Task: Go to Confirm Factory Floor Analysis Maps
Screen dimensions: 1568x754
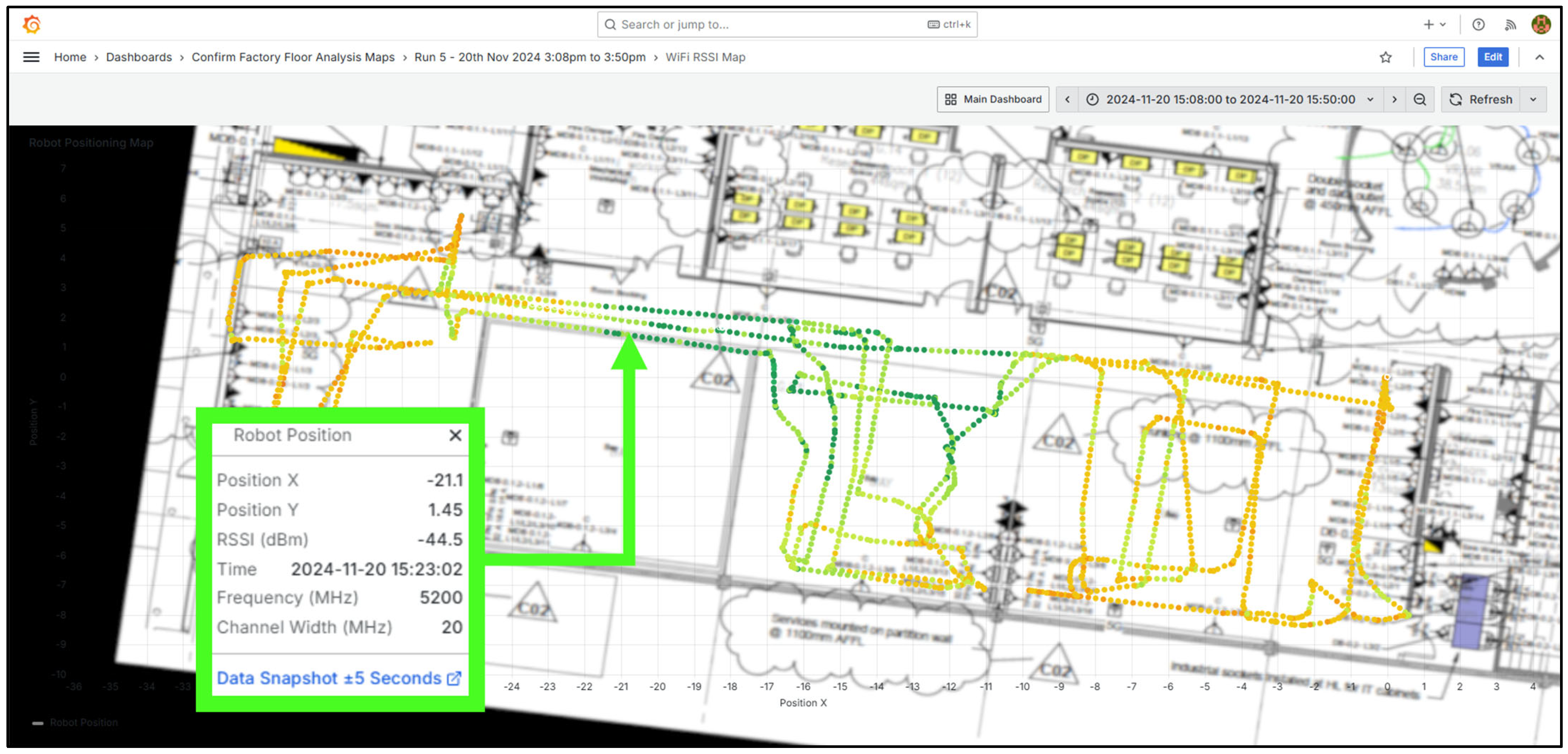Action: tap(293, 57)
